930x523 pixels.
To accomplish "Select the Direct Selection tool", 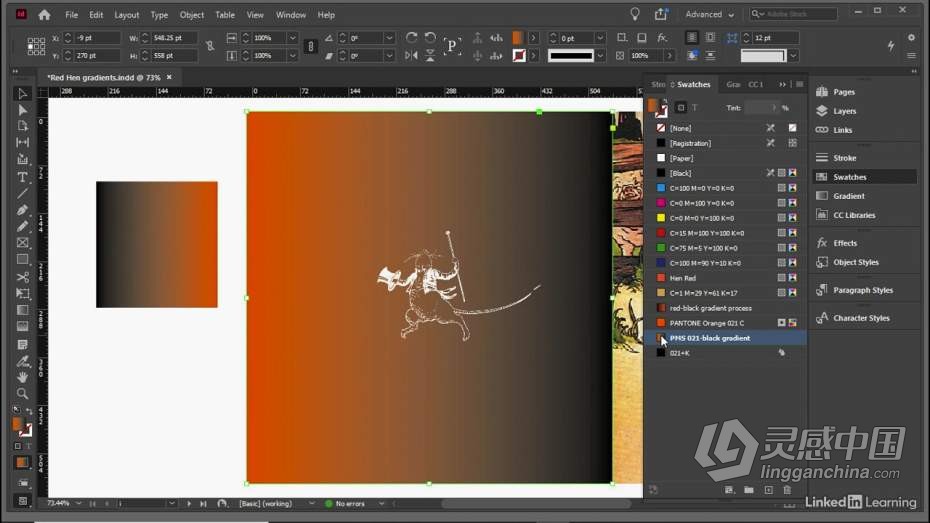I will pyautogui.click(x=22, y=110).
